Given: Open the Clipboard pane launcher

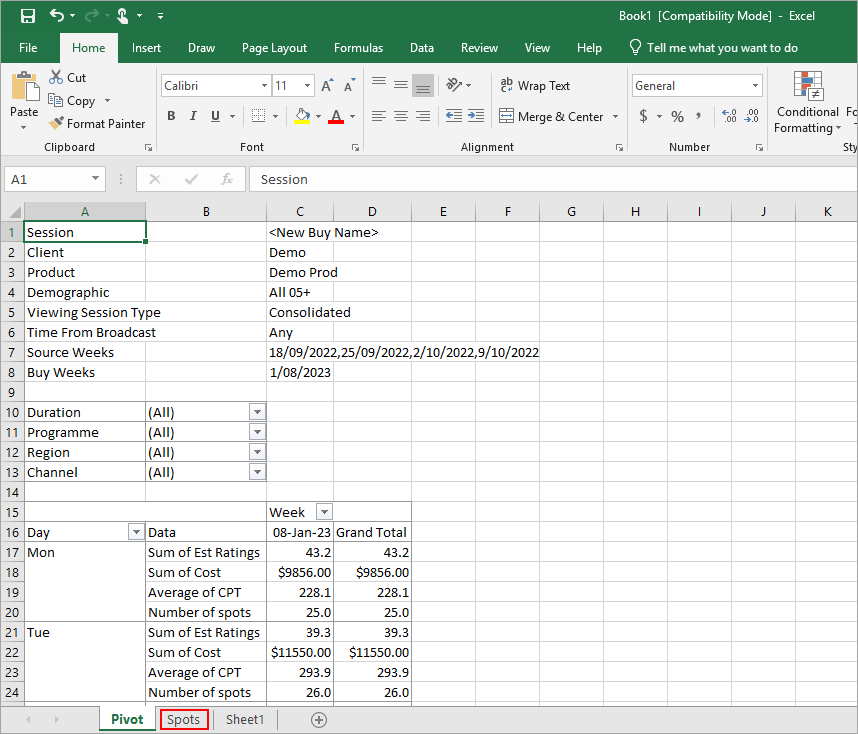Looking at the screenshot, I should coord(148,147).
